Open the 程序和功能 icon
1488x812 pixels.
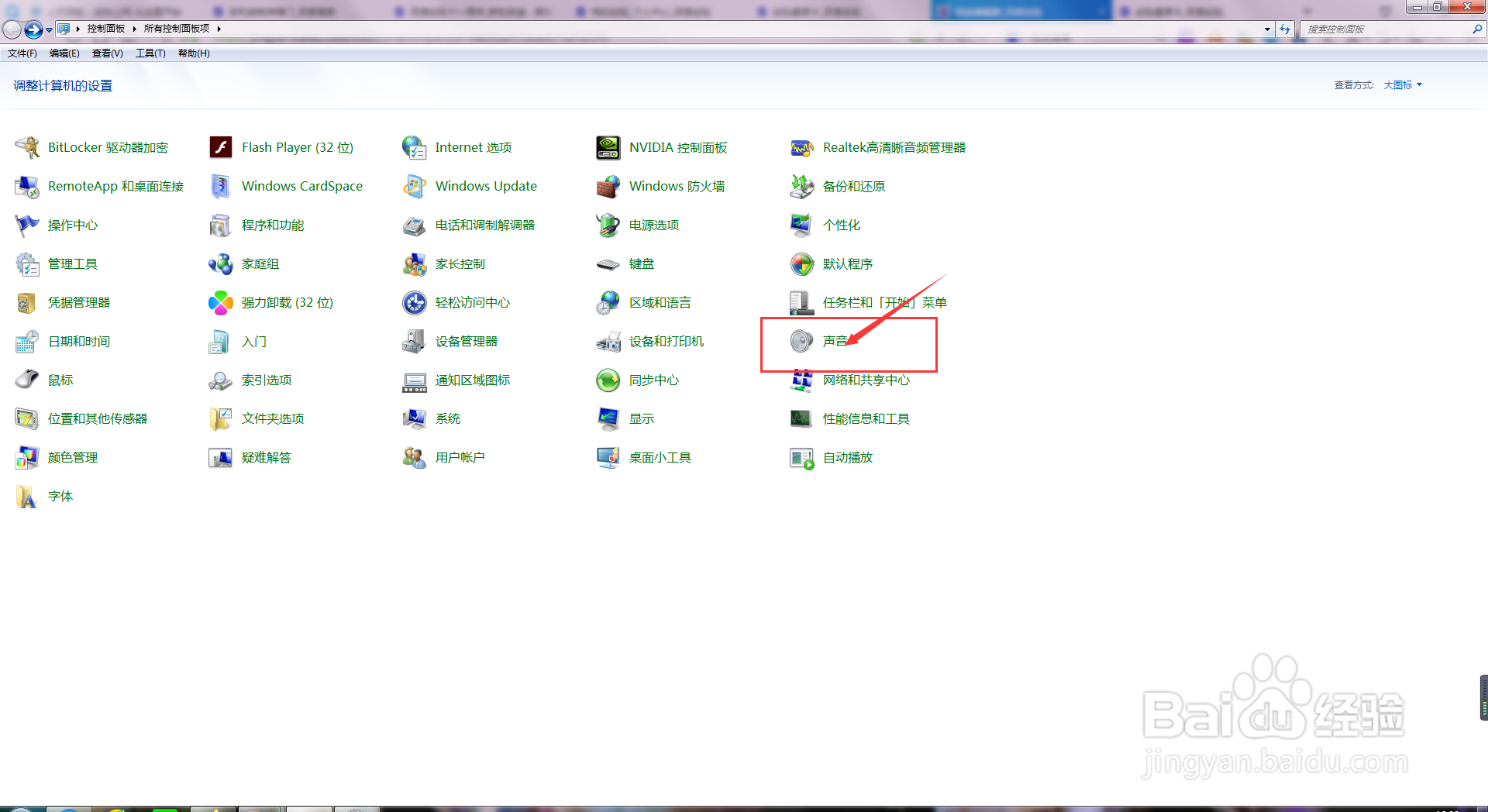click(x=221, y=225)
